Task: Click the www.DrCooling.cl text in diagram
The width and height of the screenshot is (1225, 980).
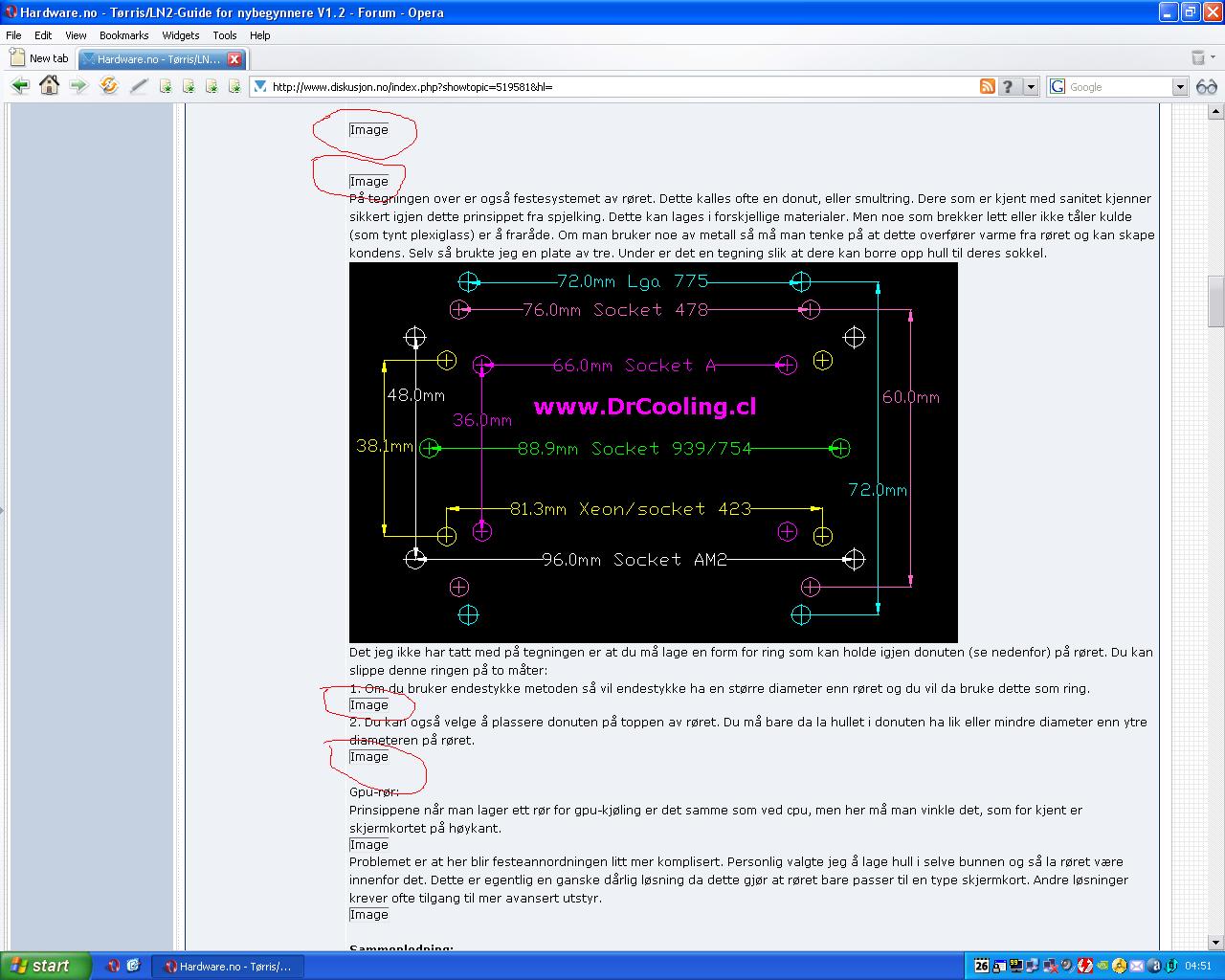Action: point(645,406)
